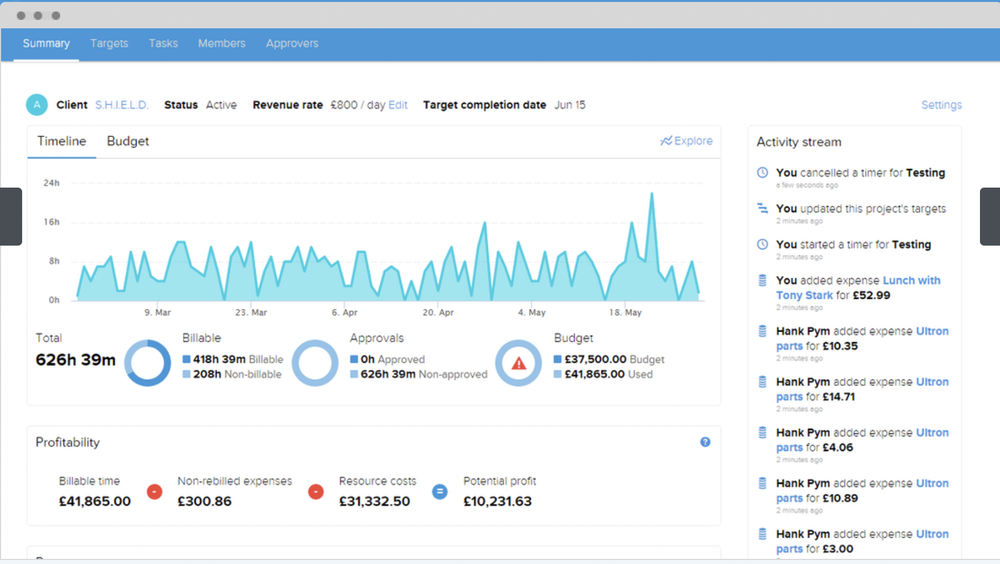The height and width of the screenshot is (564, 1000).
Task: Click expense icon beside £4.06 Ultron parts
Action: pyautogui.click(x=762, y=433)
